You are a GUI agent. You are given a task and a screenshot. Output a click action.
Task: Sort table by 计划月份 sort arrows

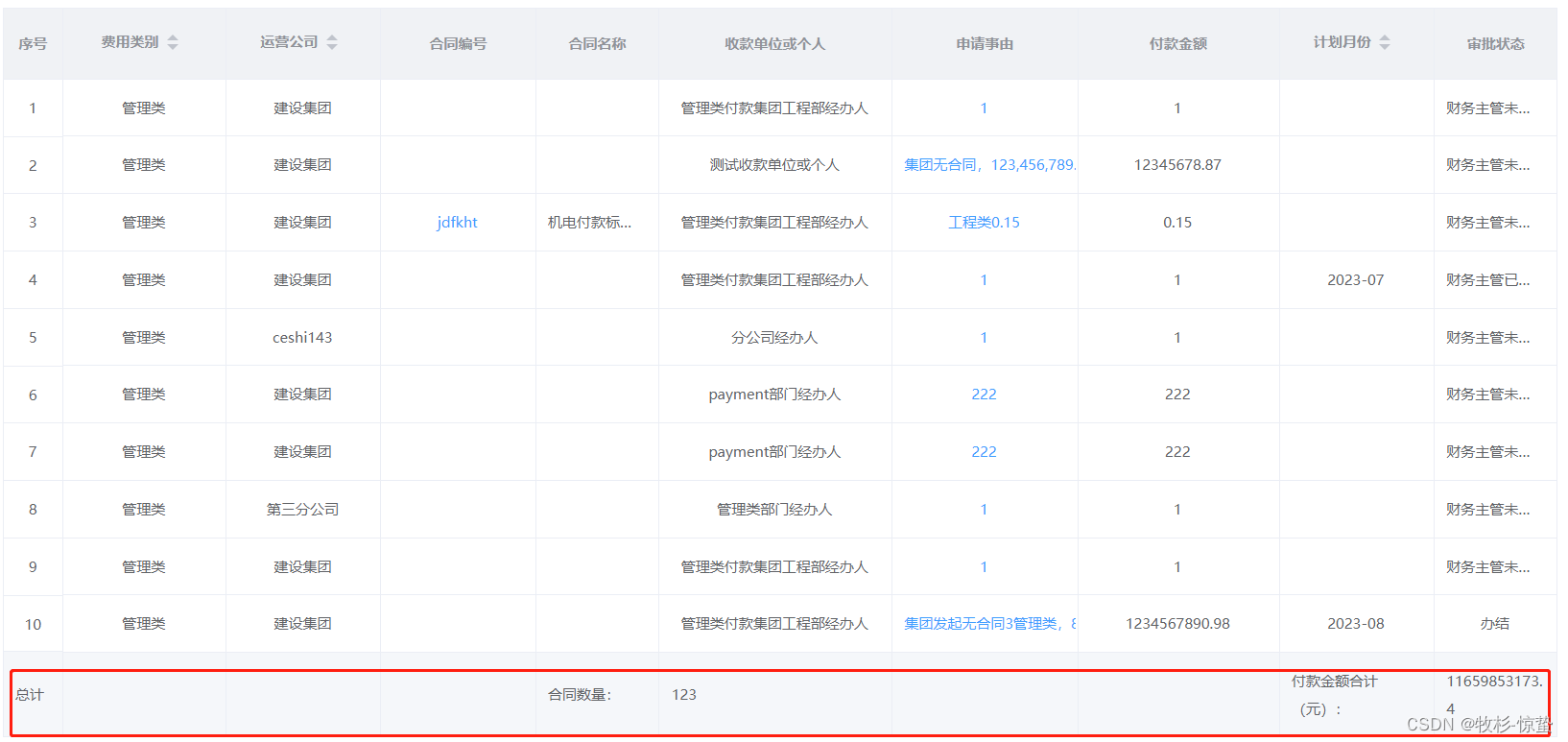click(x=1385, y=42)
